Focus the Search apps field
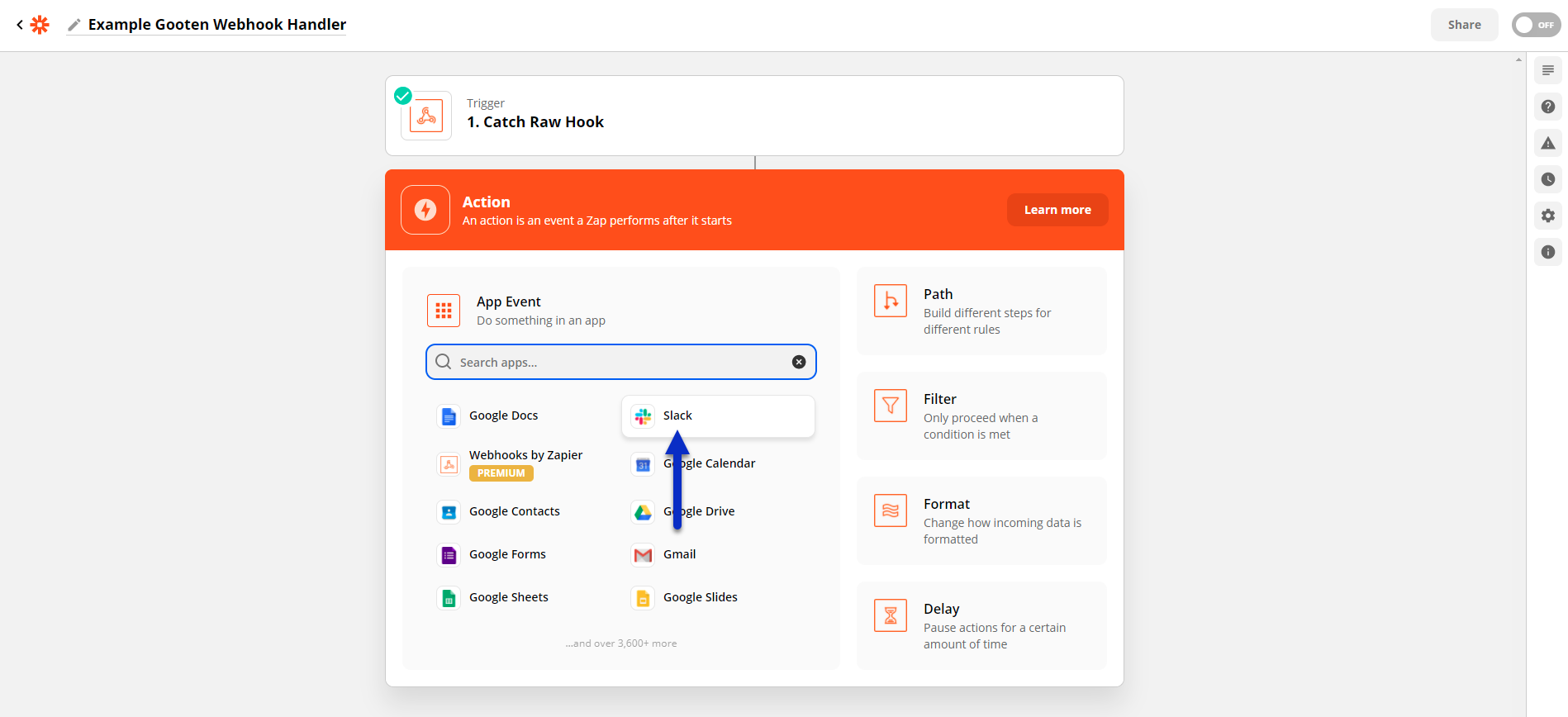This screenshot has height=717, width=1568. pos(621,362)
